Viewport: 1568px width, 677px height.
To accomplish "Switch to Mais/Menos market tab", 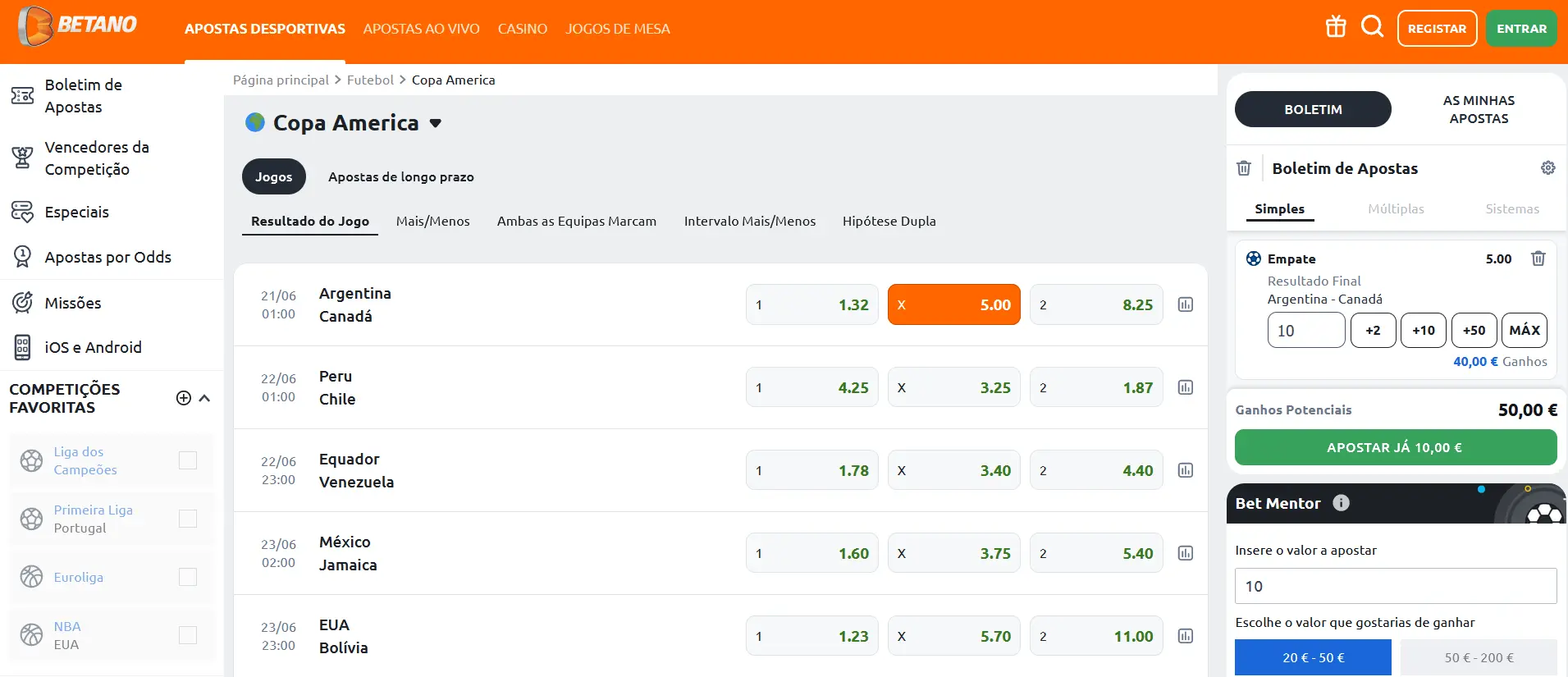I will pyautogui.click(x=433, y=221).
